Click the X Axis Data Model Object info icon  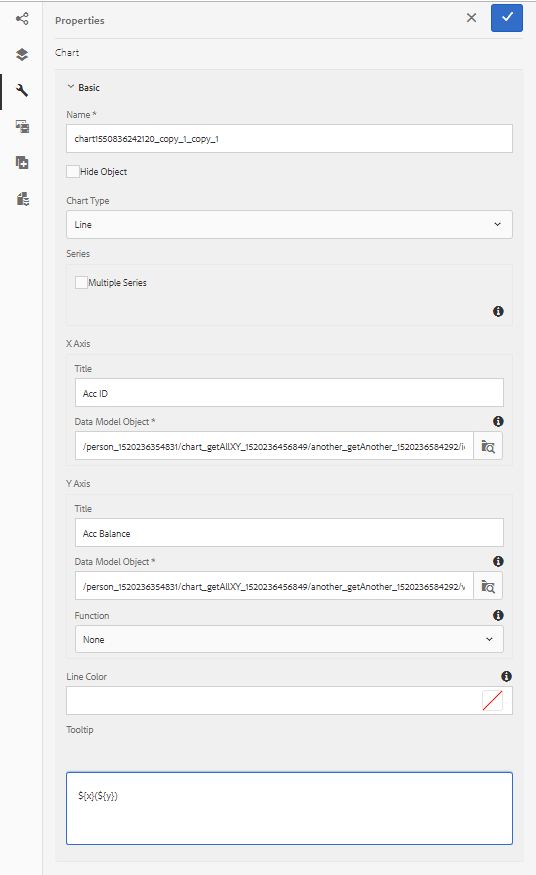pyautogui.click(x=498, y=421)
